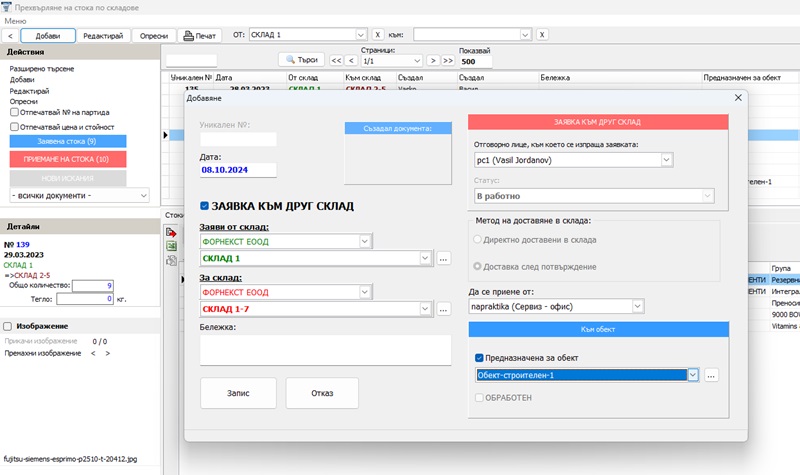This screenshot has height=475, width=800.
Task: Open the ОТ: СКЛАД 1 dropdown
Action: pos(361,35)
